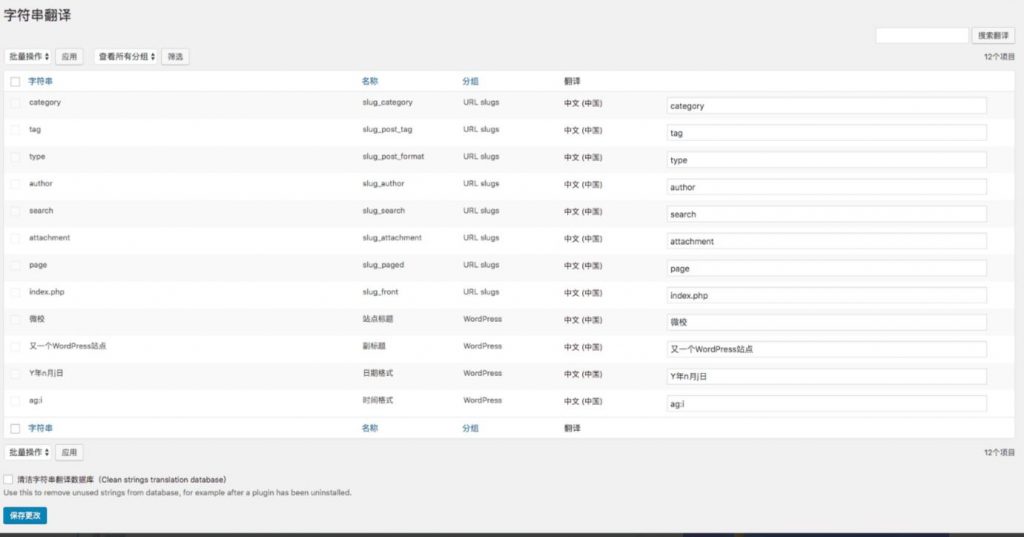Sort by 分组 in the table footer

point(470,428)
